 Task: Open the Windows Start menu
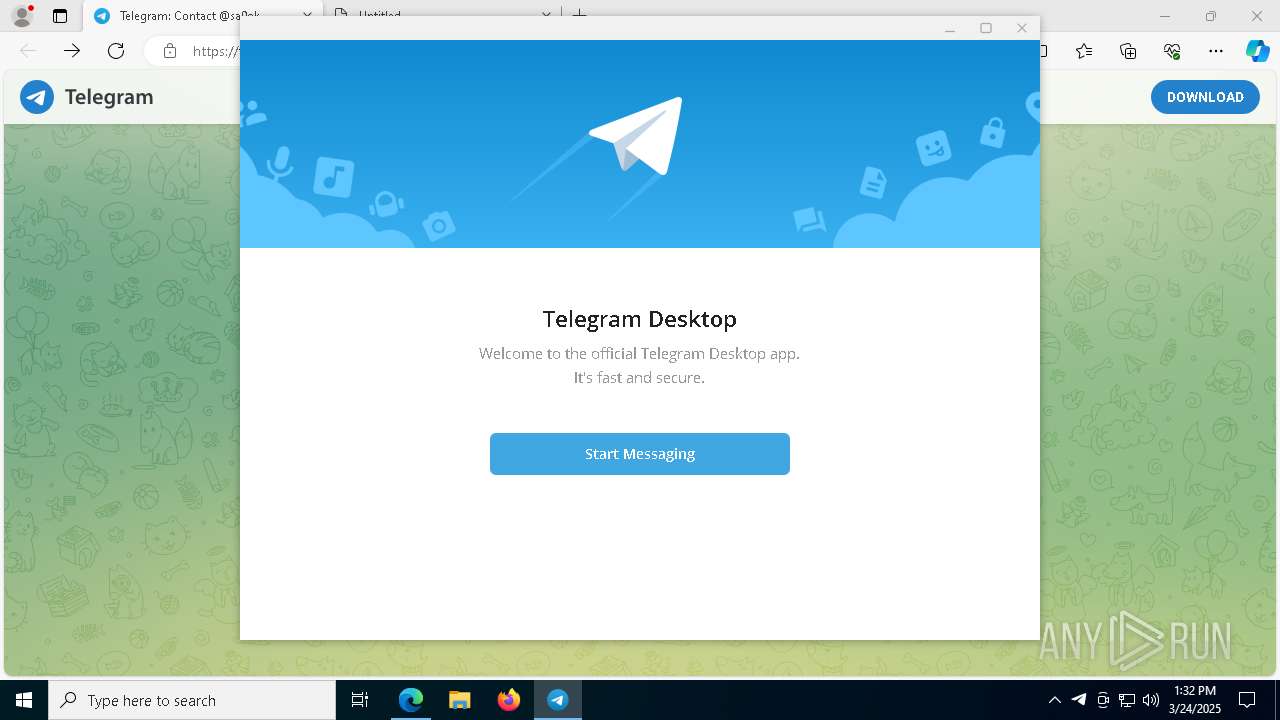pos(24,700)
